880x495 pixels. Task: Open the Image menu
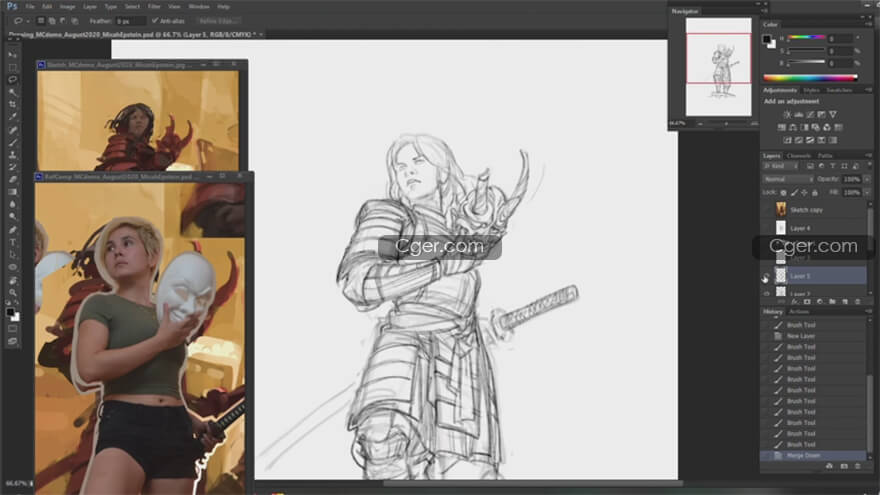[67, 7]
